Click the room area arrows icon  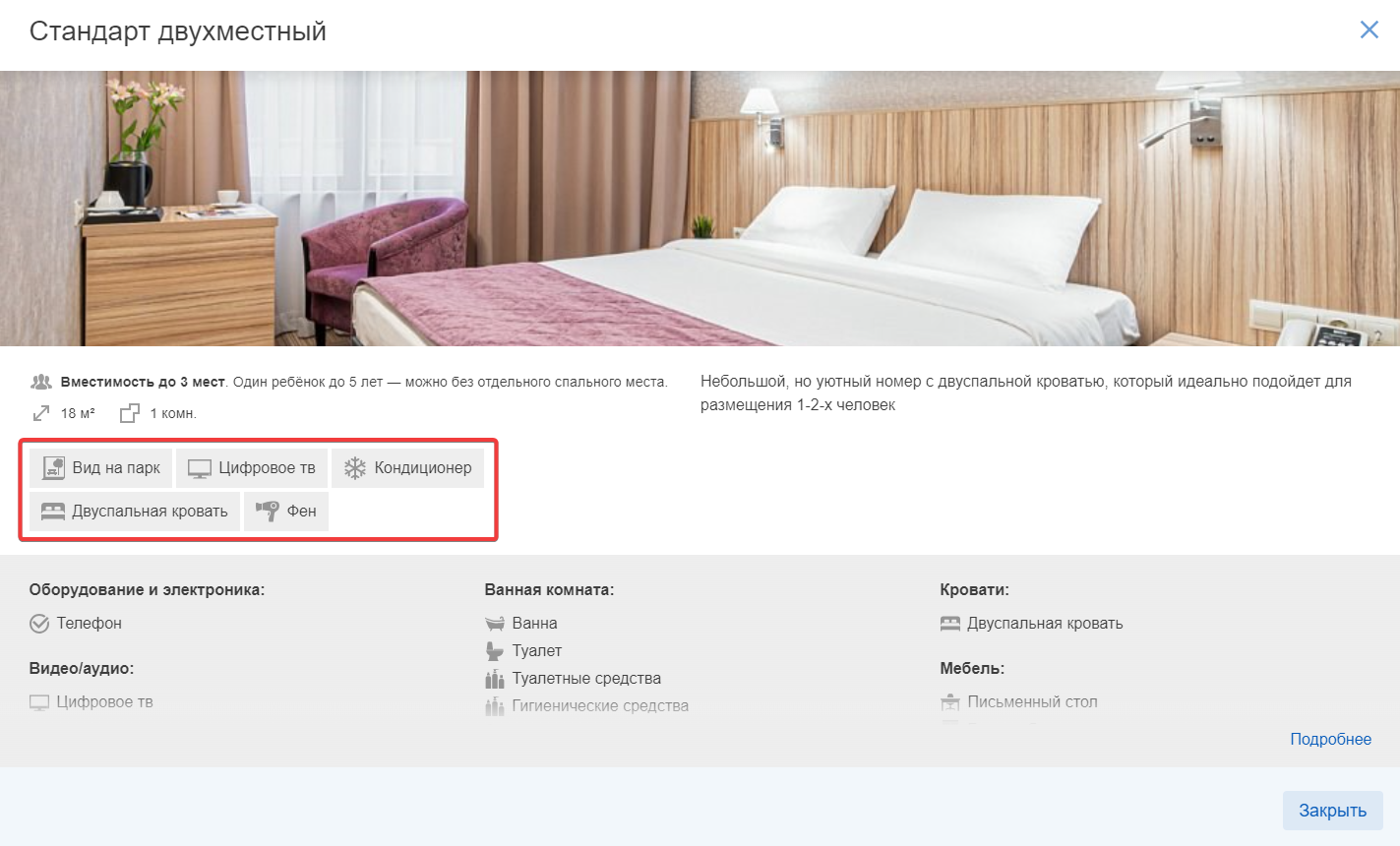pos(41,413)
